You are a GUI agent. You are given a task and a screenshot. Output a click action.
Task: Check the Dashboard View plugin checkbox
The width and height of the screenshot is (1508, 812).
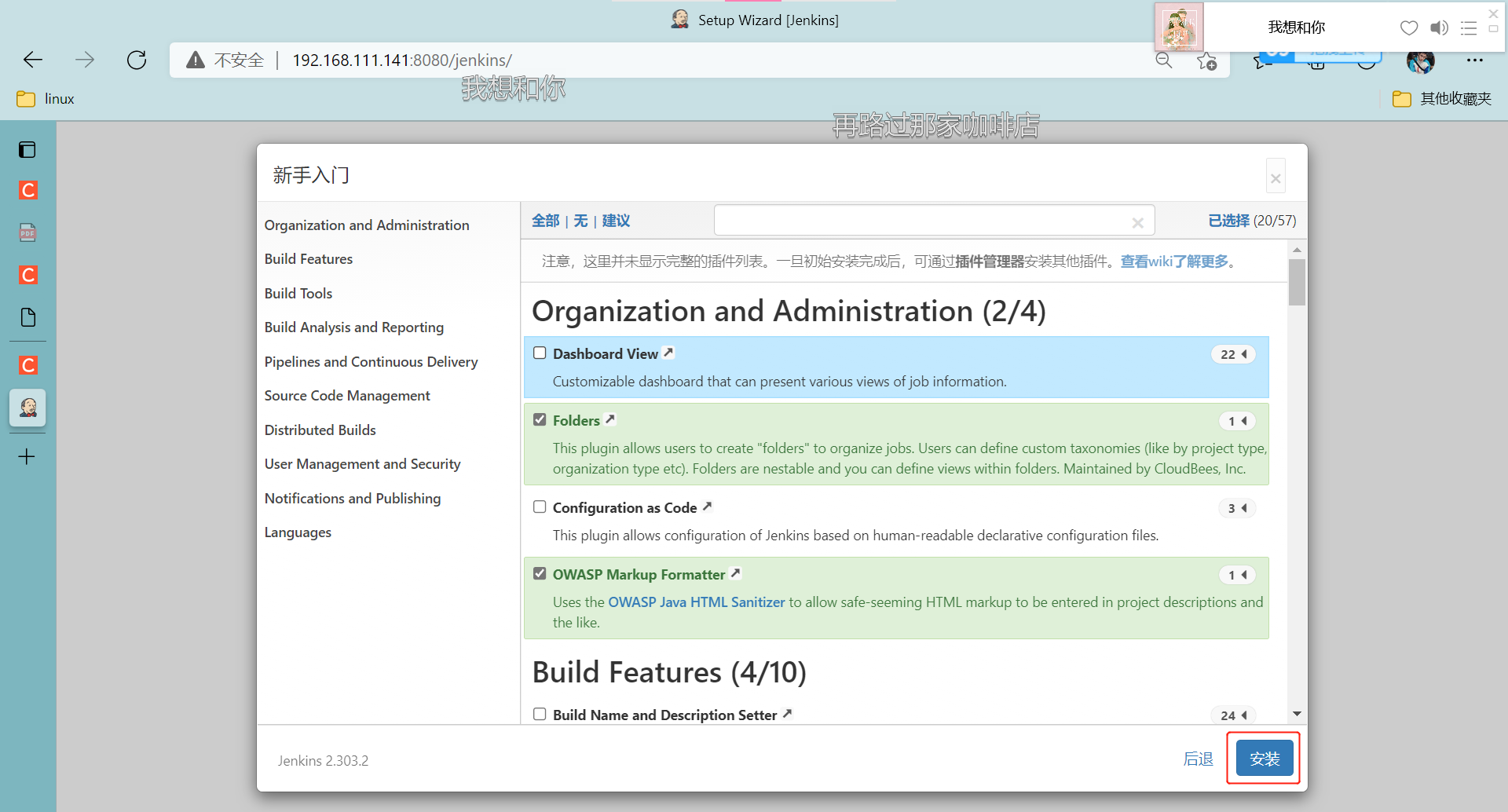(540, 353)
